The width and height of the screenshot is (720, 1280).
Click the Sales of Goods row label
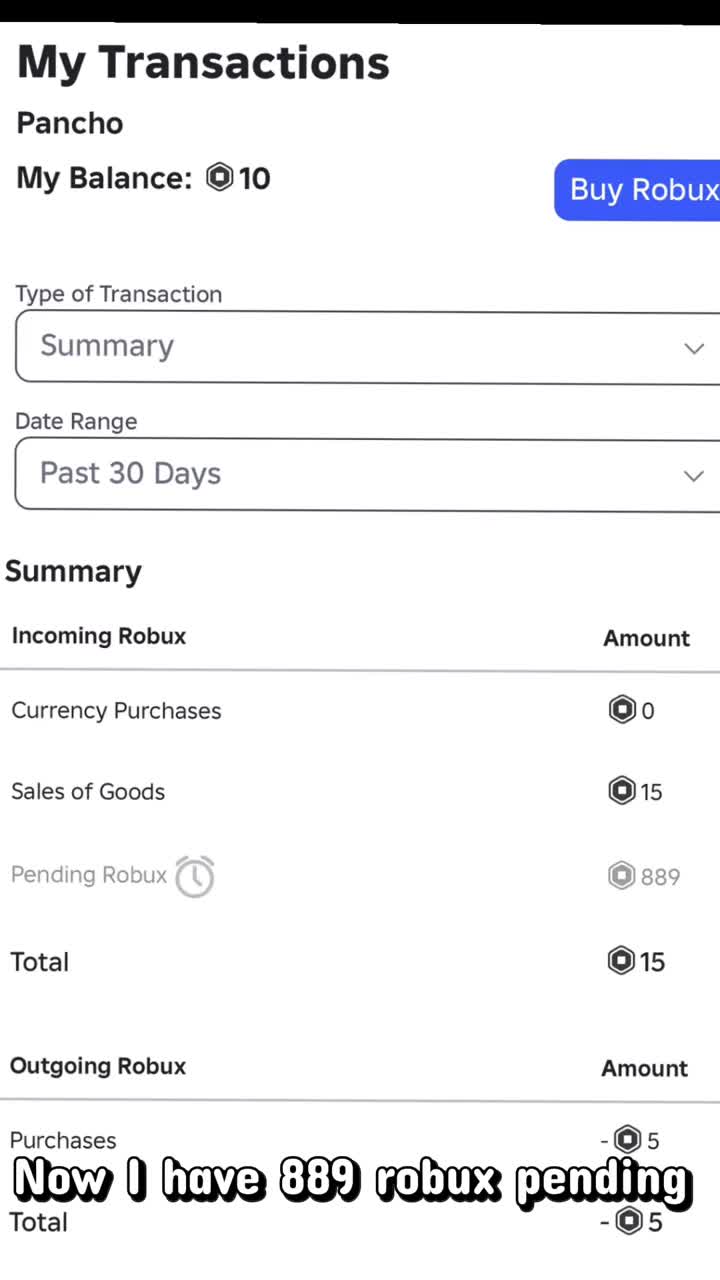88,792
